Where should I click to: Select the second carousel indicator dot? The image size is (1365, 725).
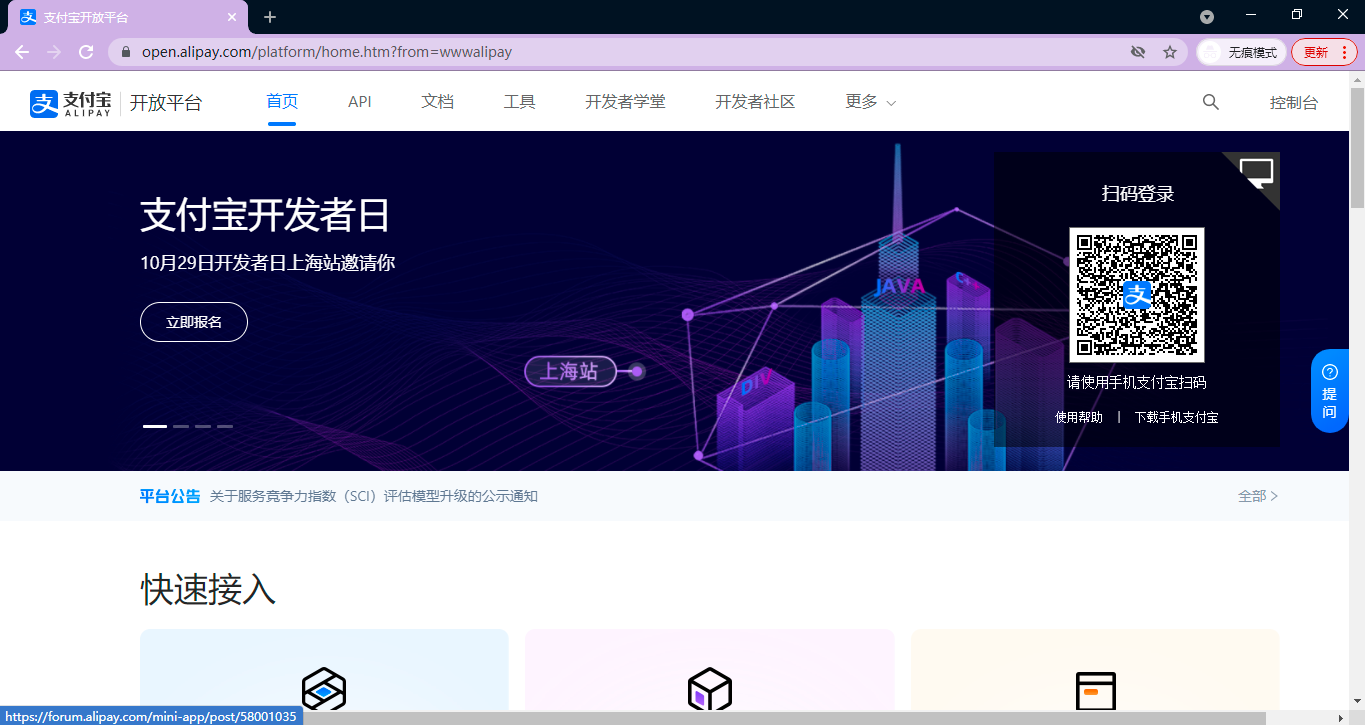click(181, 426)
